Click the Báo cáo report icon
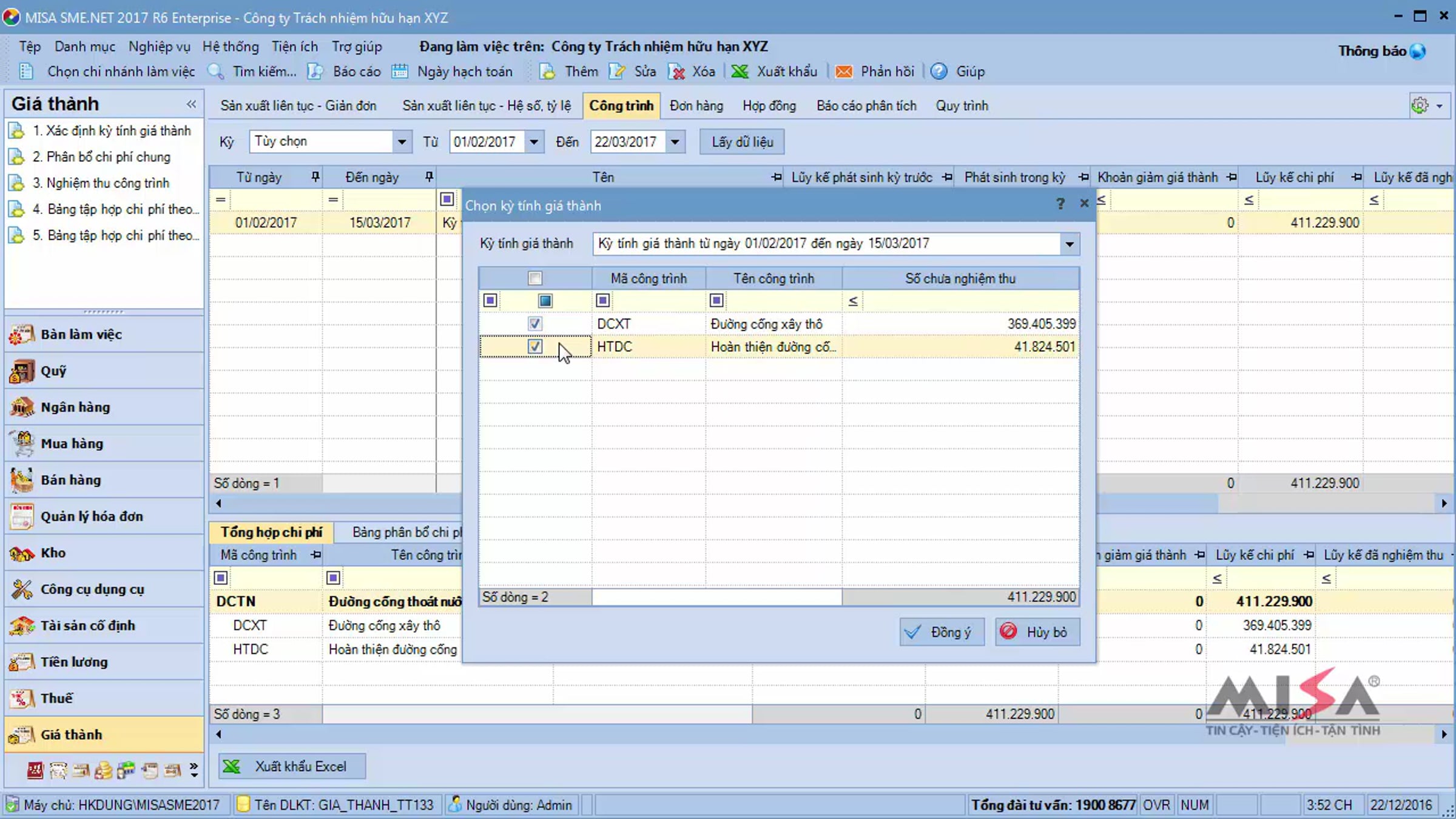This screenshot has height=819, width=1456. pos(315,72)
